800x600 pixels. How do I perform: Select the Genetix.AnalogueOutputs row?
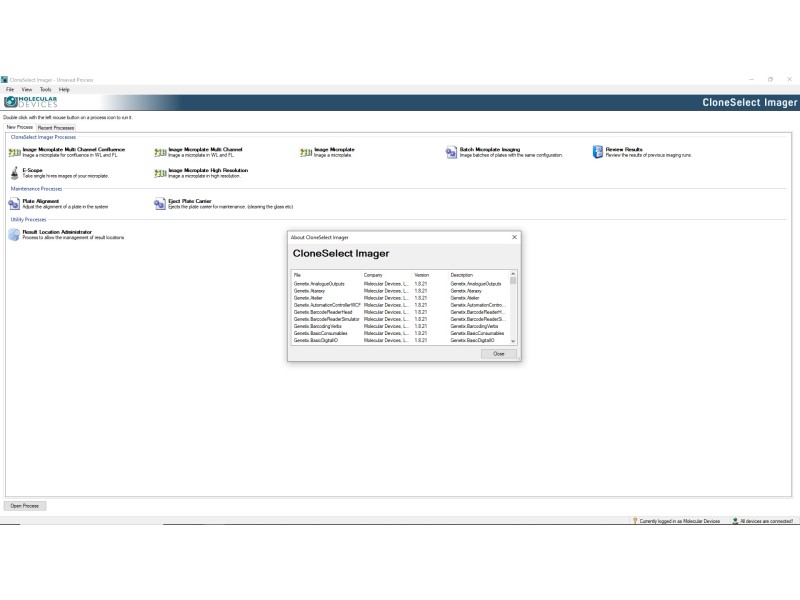pos(401,284)
